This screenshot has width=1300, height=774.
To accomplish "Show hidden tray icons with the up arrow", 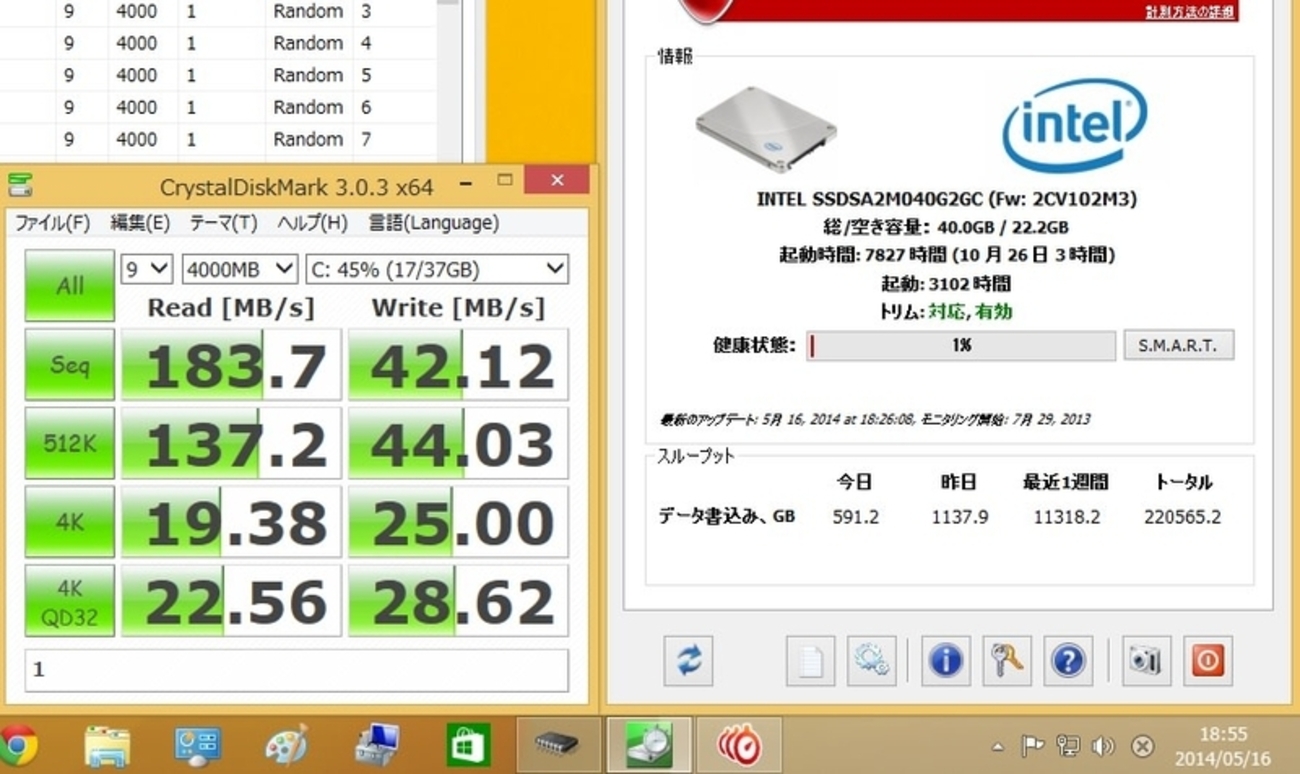I will [x=997, y=747].
